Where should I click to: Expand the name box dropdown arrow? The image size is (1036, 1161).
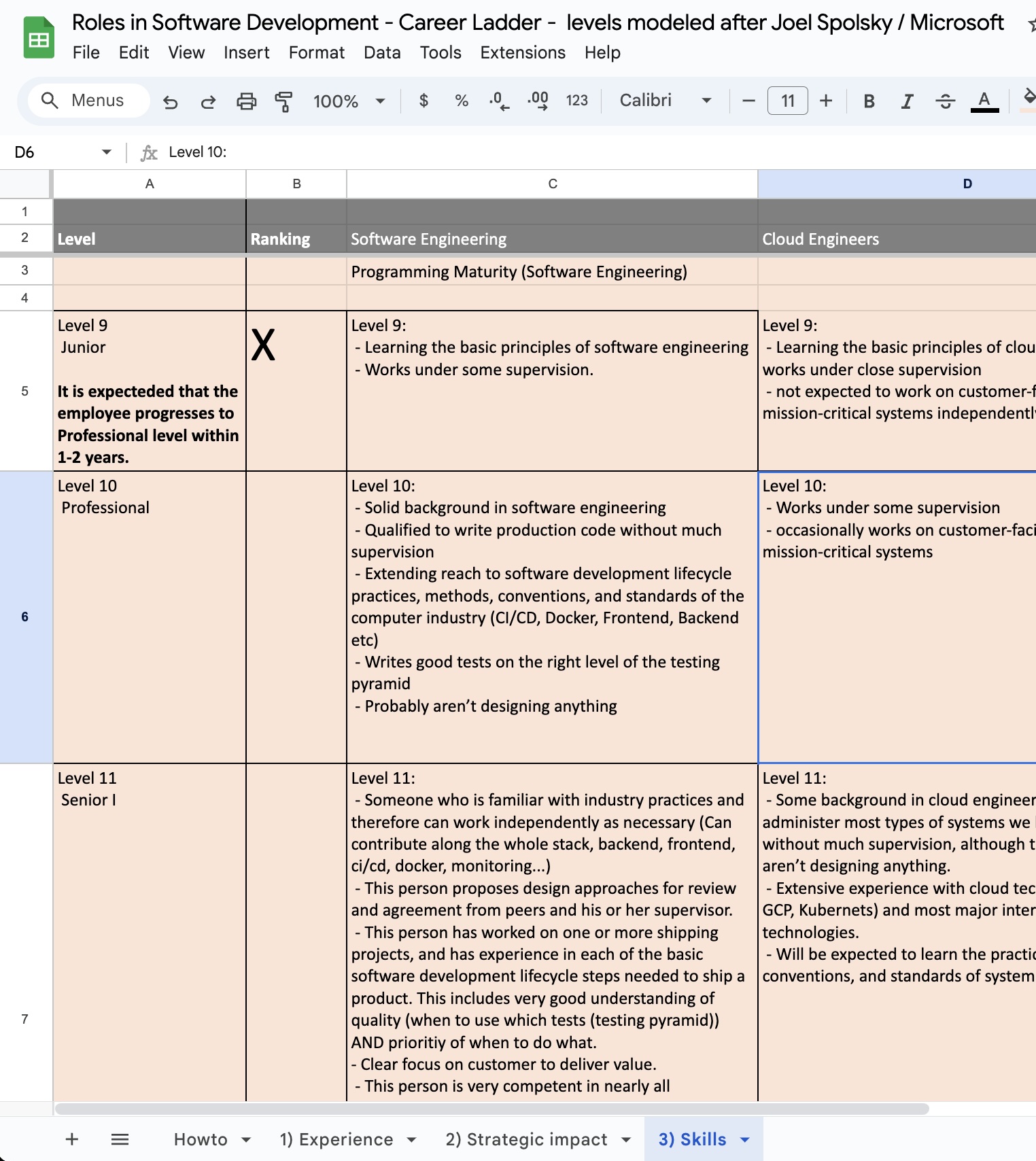click(x=106, y=152)
